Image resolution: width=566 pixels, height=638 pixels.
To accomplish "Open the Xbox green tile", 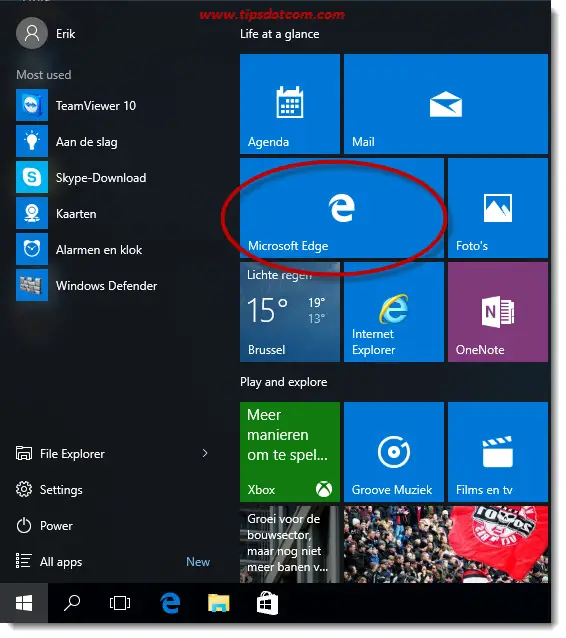I will 290,452.
